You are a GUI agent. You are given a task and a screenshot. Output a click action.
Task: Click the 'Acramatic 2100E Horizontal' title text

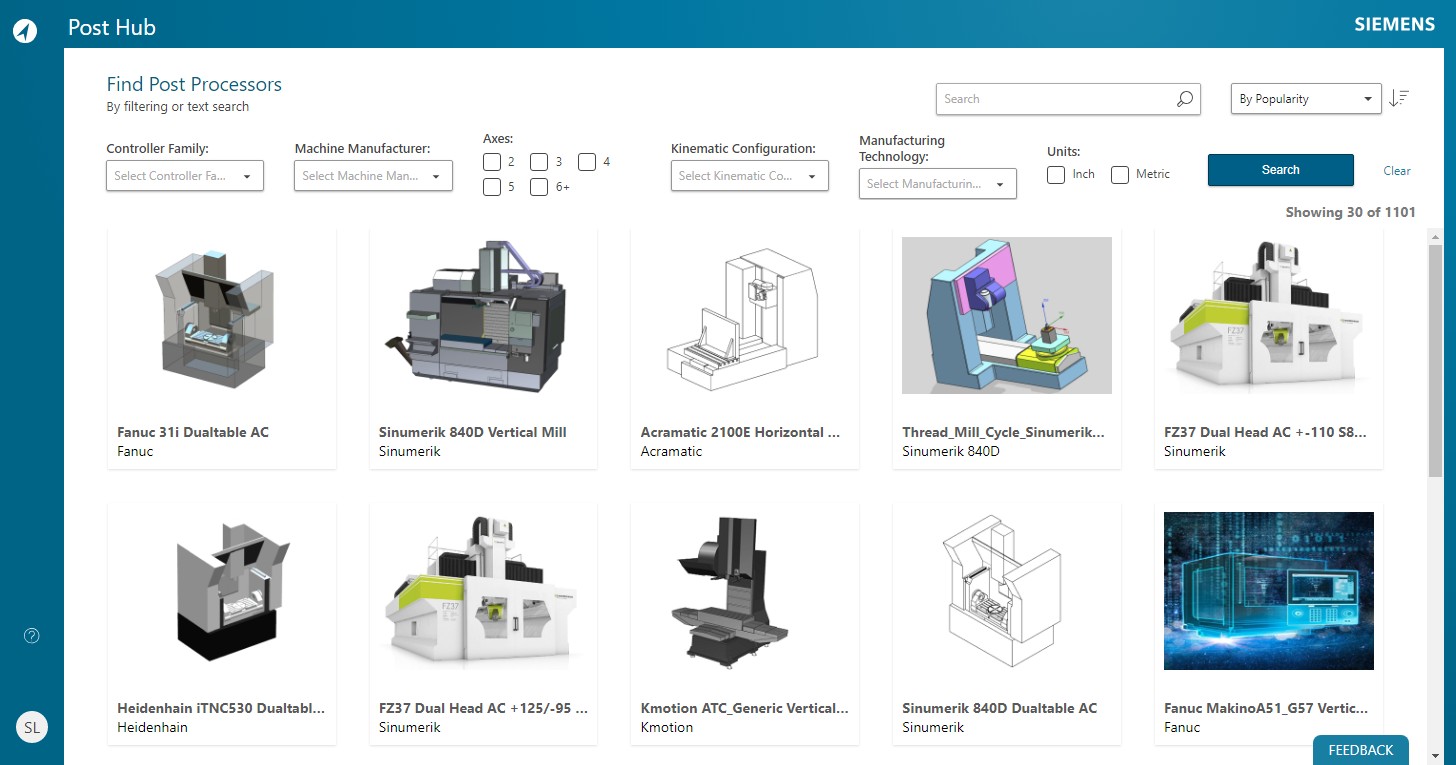tap(741, 433)
